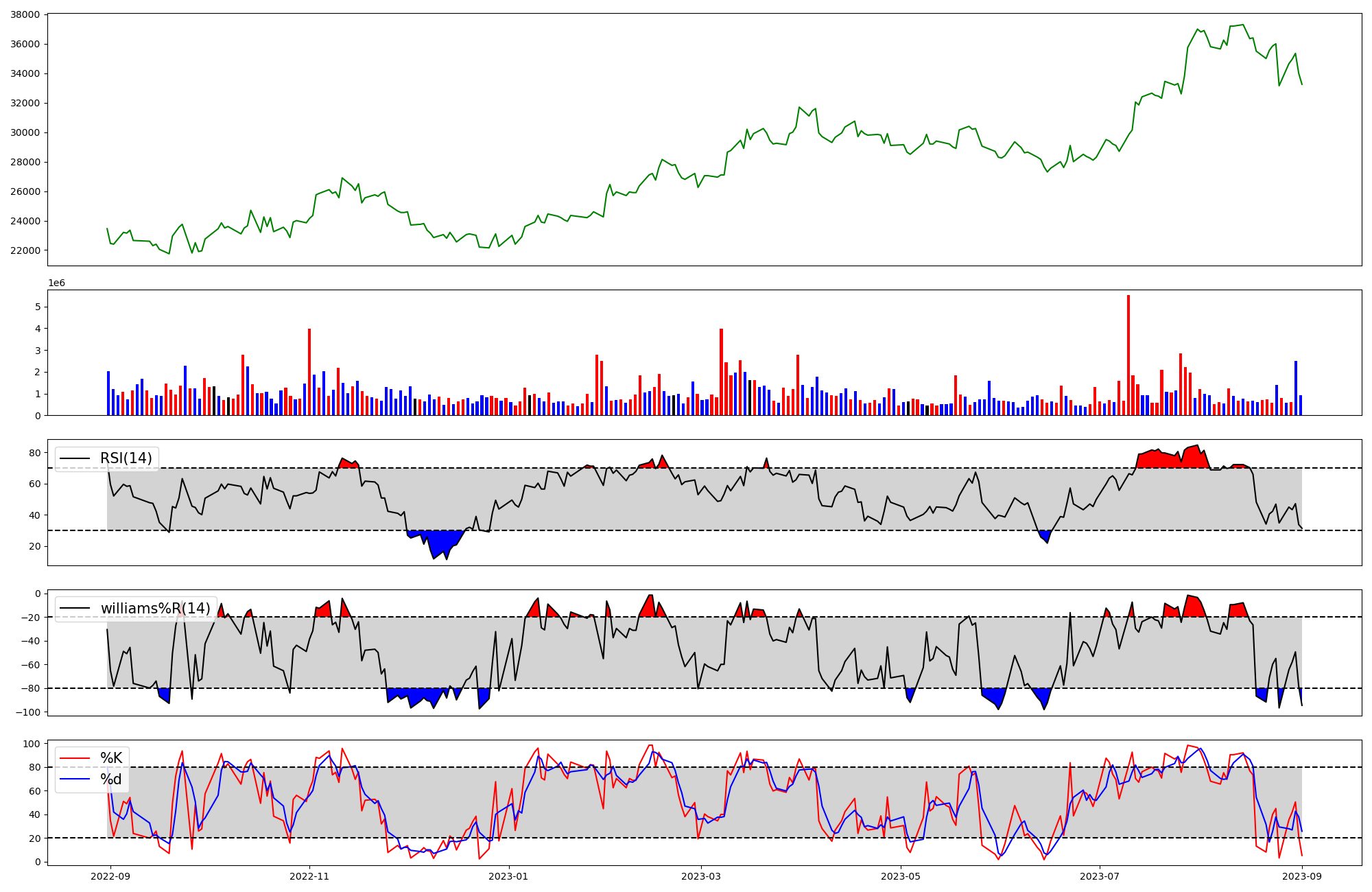This screenshot has width=1372, height=892.
Task: Click the RSI(14) legend label
Action: coord(126,458)
